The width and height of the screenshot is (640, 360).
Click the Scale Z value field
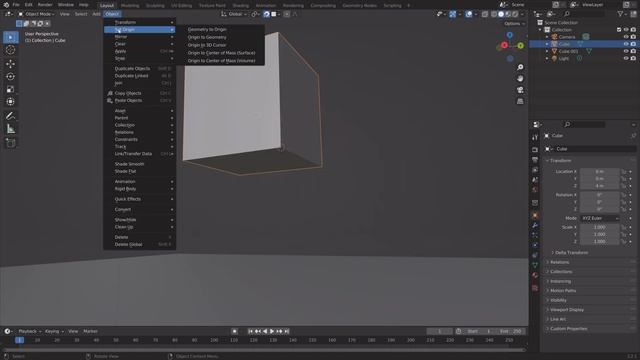tap(600, 242)
